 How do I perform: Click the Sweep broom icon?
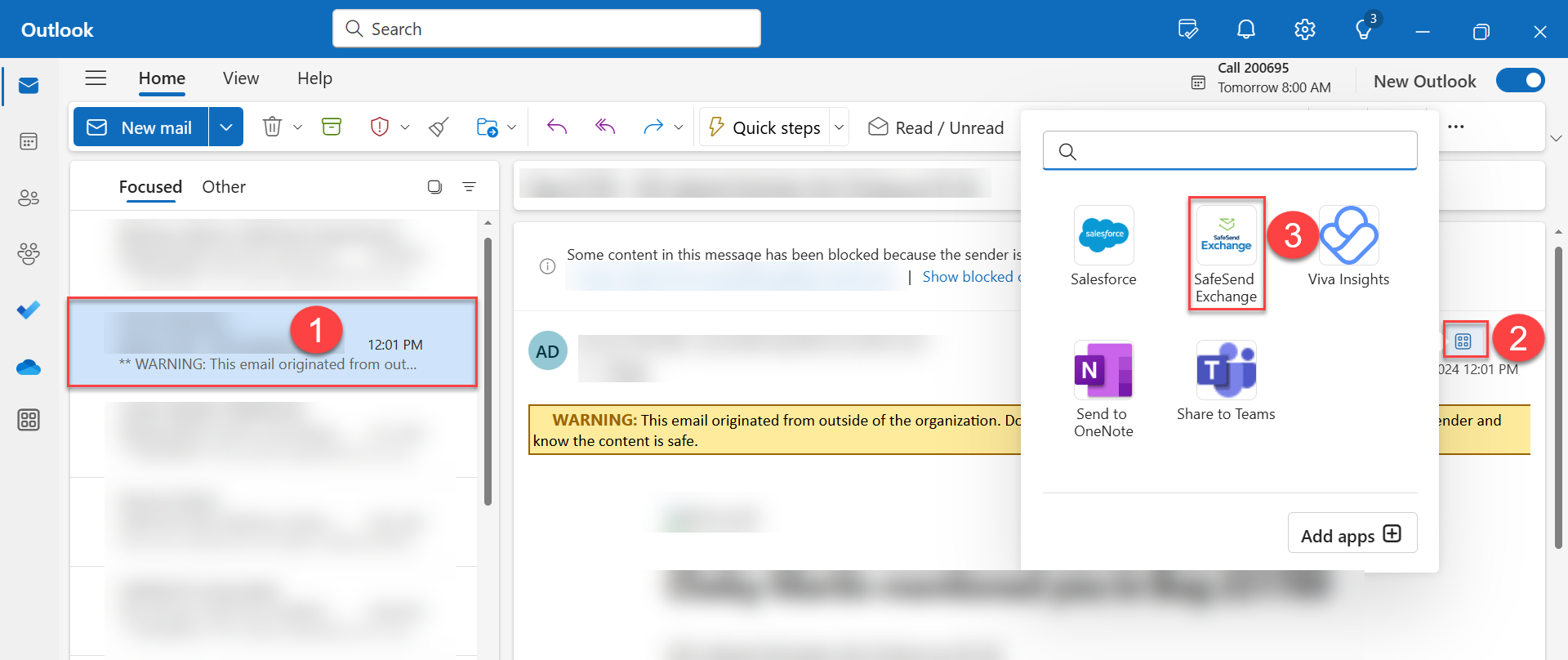pos(439,127)
